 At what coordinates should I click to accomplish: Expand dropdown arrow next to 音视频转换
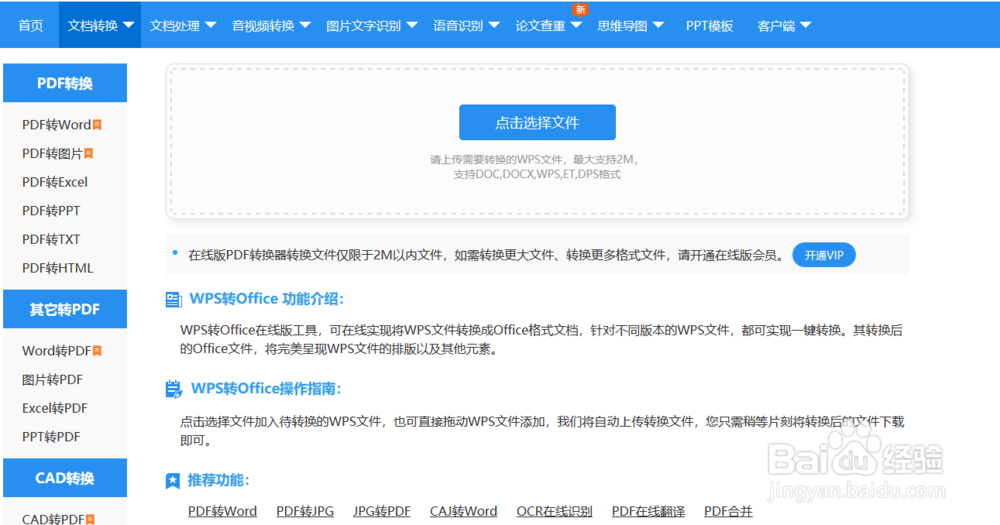305,26
